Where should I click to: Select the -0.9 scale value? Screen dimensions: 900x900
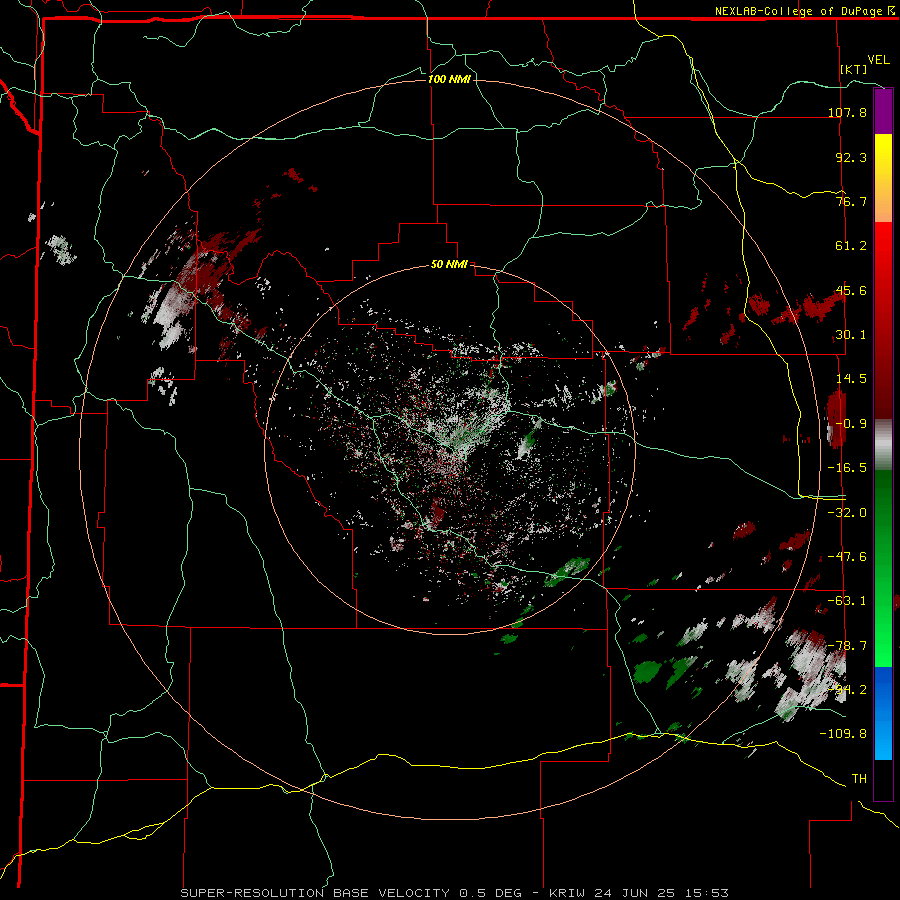tap(851, 424)
